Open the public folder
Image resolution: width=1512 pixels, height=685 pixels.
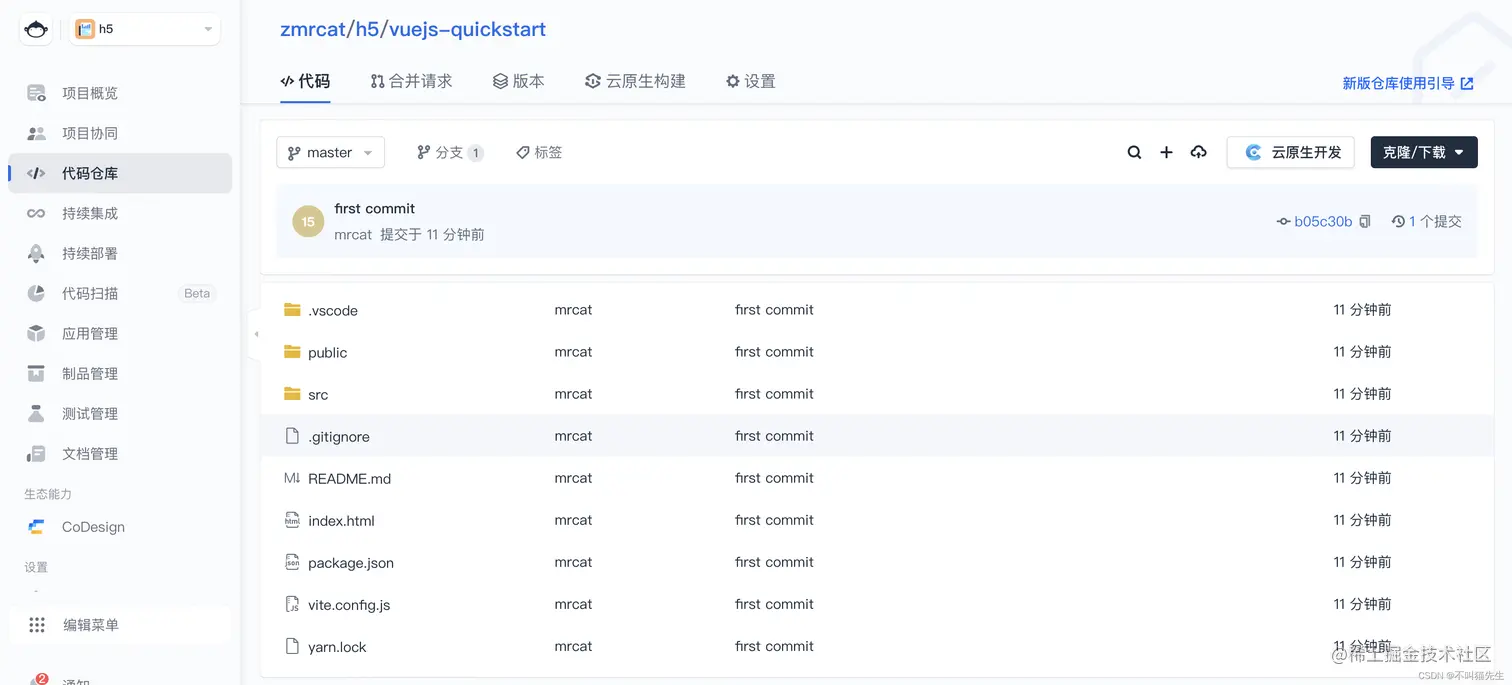[328, 352]
